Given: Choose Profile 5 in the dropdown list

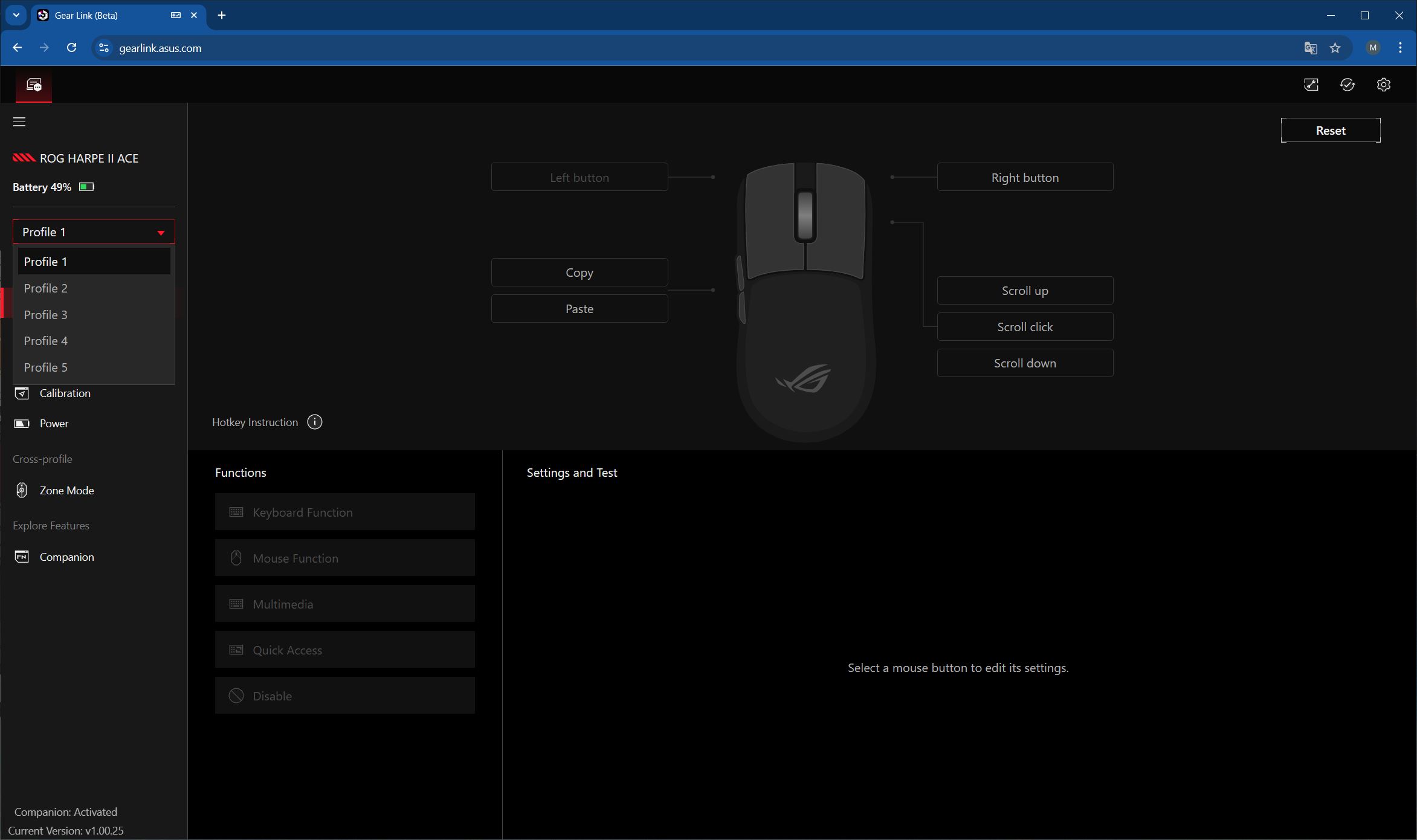Looking at the screenshot, I should point(94,367).
